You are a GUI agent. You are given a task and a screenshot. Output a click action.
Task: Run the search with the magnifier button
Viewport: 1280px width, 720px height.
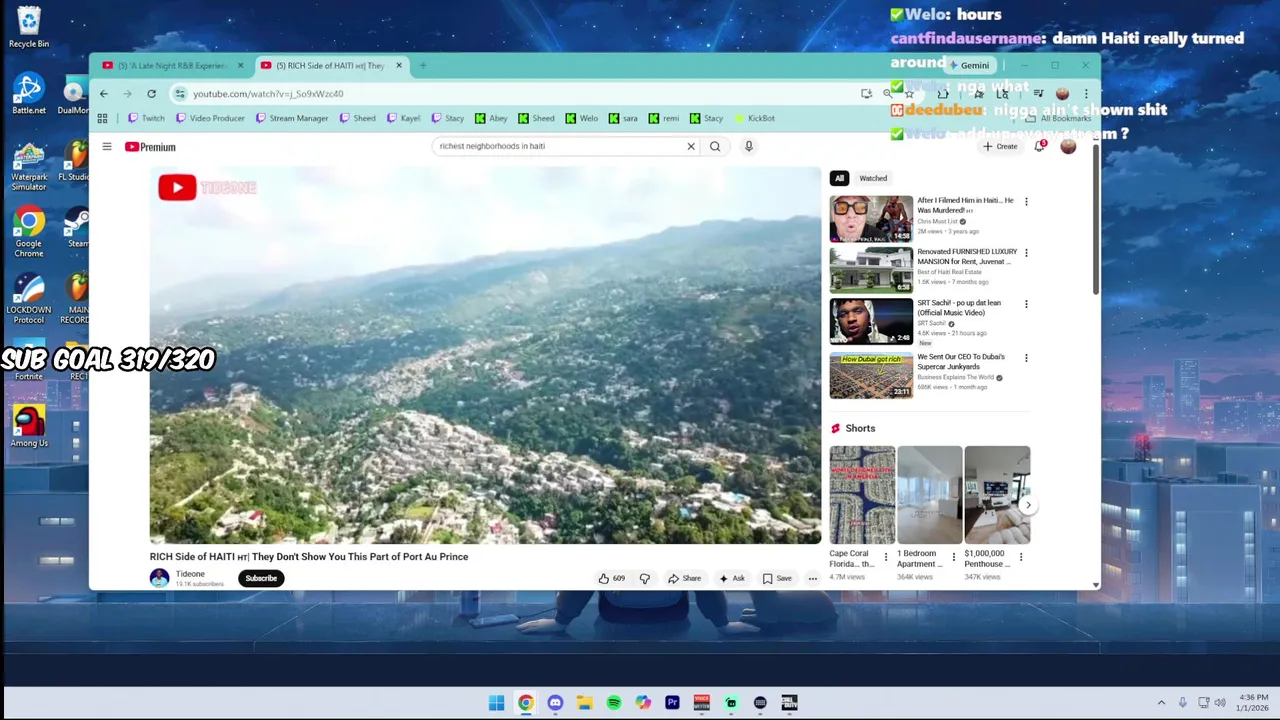(x=715, y=146)
